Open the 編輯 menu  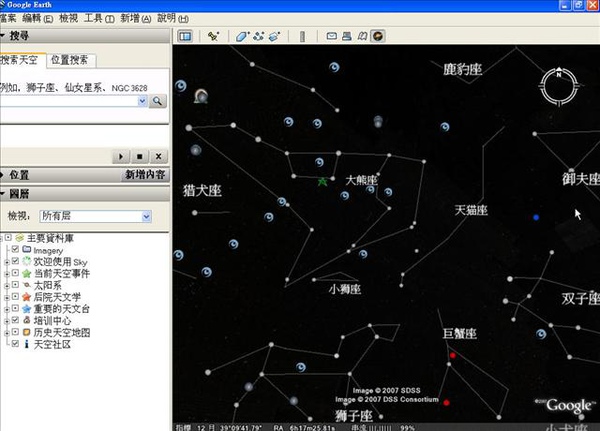coord(38,18)
